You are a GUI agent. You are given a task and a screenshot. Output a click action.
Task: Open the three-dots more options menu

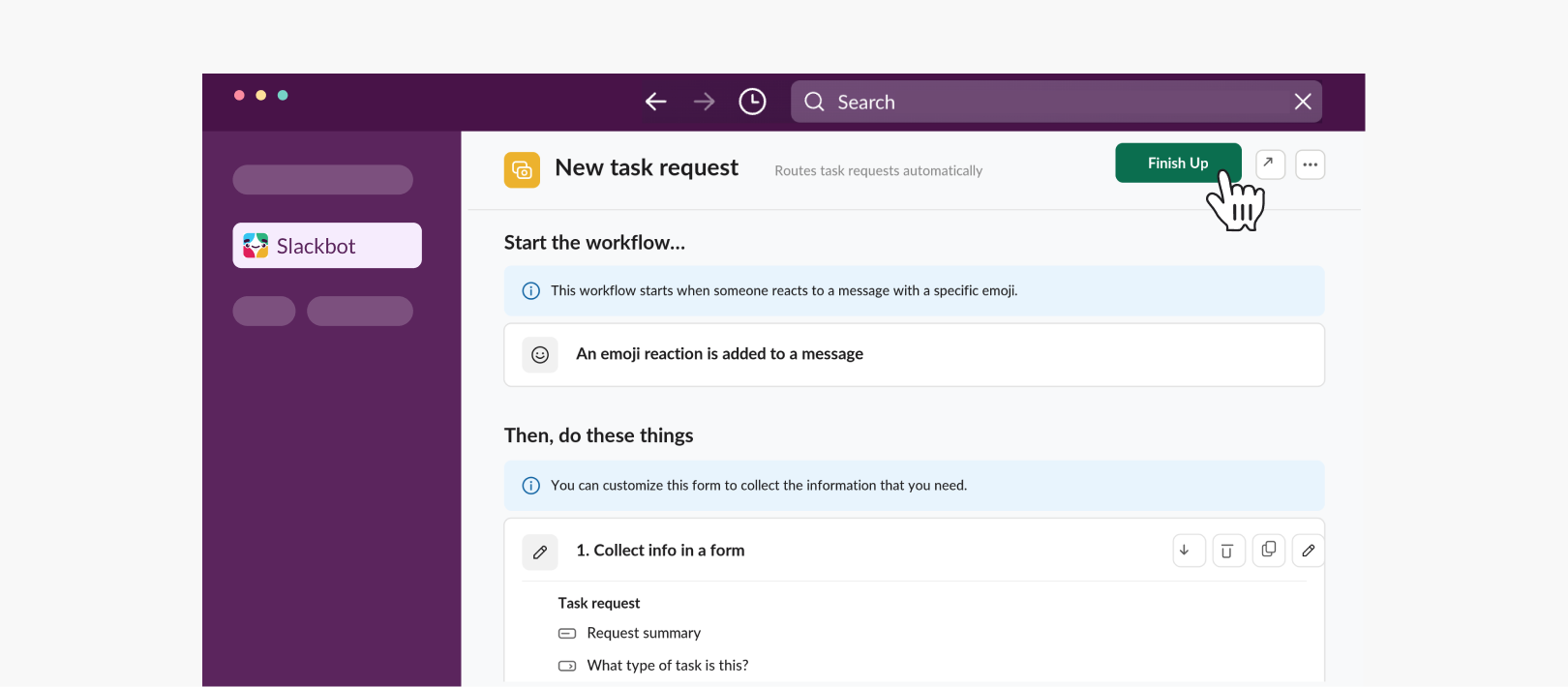coord(1310,164)
